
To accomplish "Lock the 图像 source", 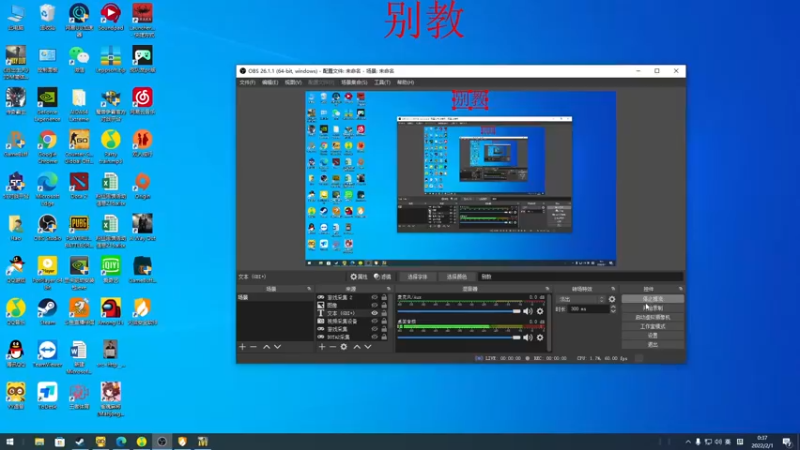I will (384, 305).
